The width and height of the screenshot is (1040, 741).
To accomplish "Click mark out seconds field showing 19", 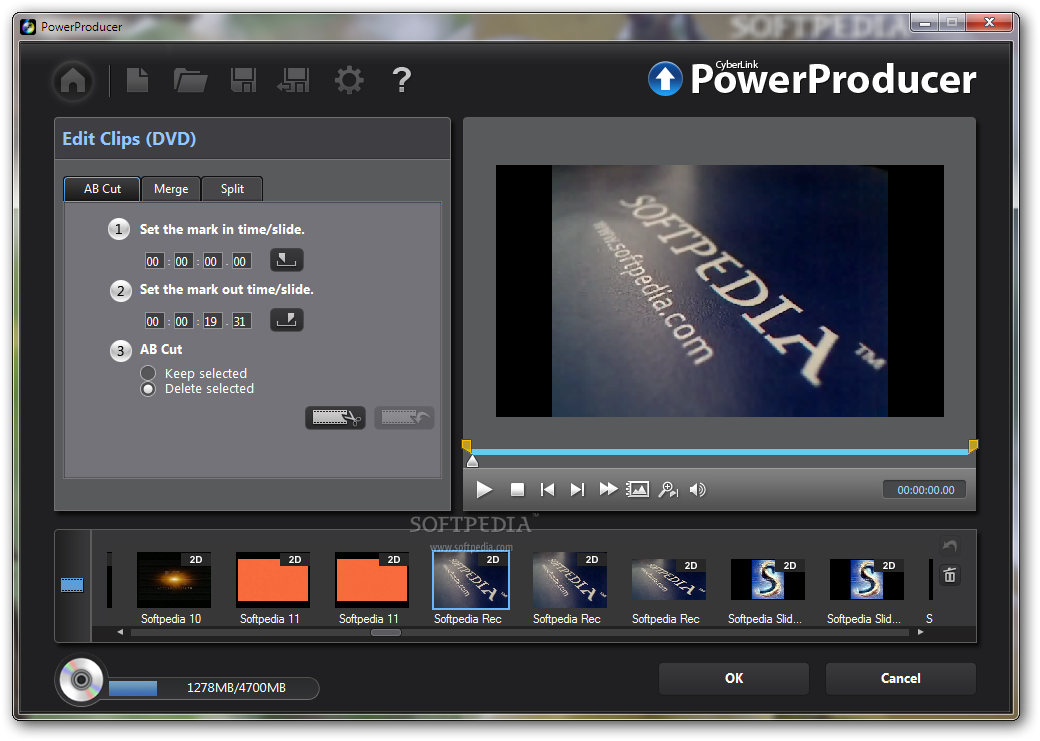I will coord(211,322).
